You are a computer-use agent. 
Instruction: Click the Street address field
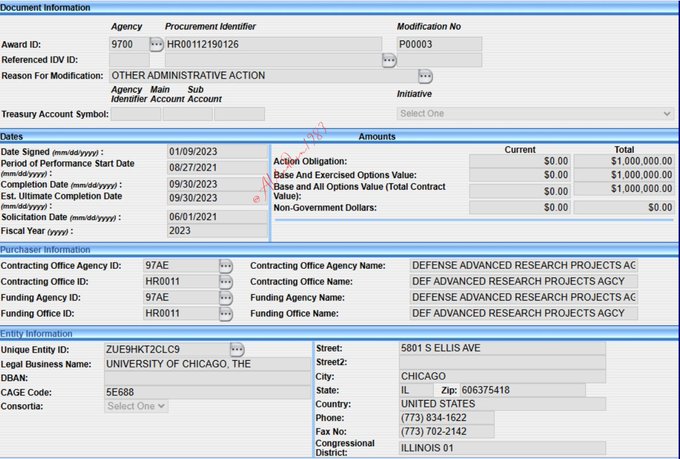click(501, 349)
